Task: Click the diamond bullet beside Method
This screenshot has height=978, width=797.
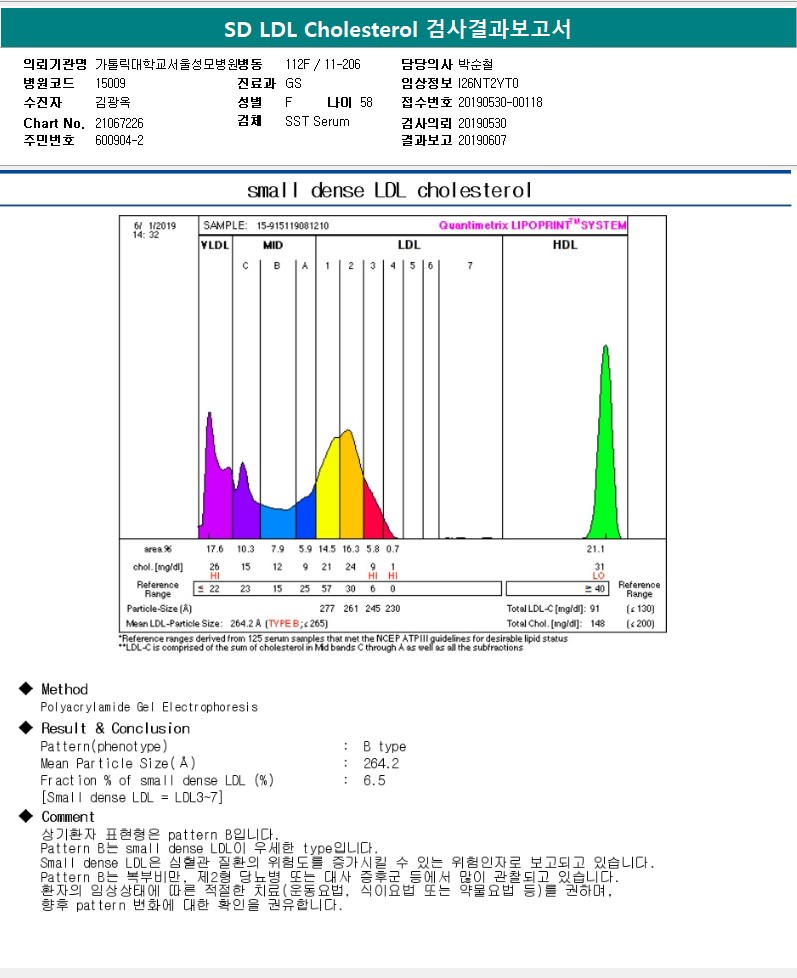Action: 26,688
